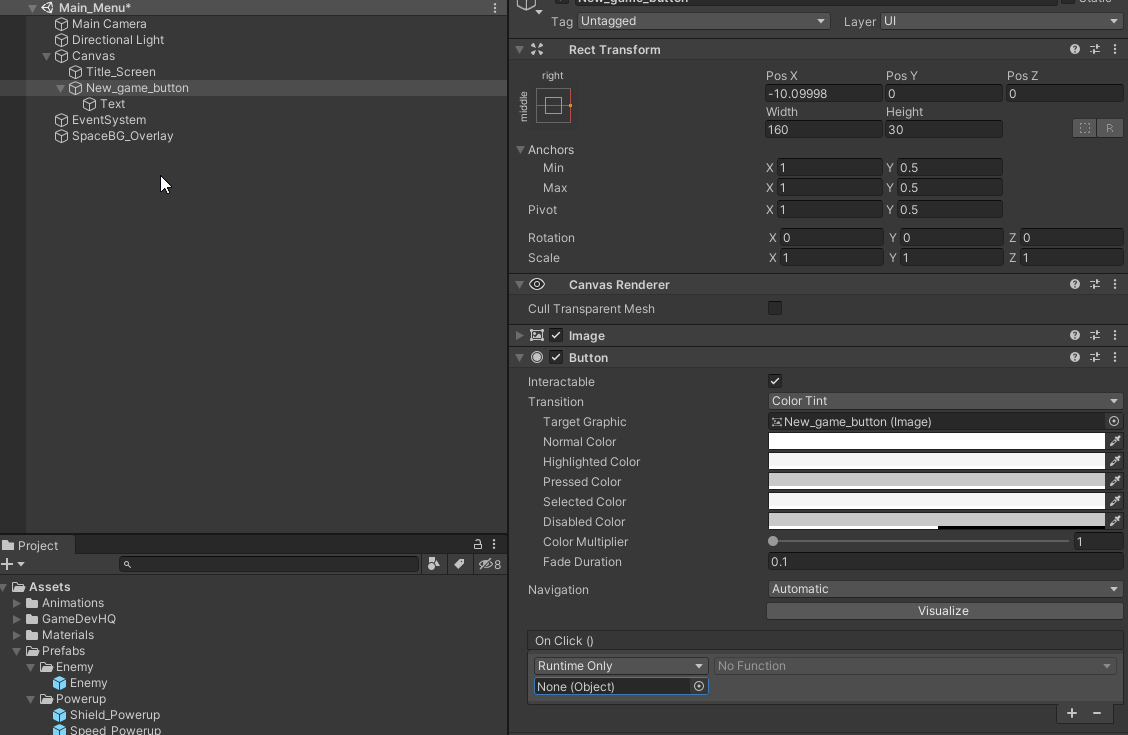Select the Enemy prefab asset
The width and height of the screenshot is (1128, 735).
pos(88,683)
